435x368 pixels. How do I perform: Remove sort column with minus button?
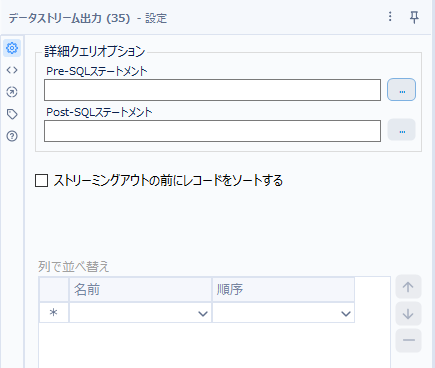(x=408, y=340)
